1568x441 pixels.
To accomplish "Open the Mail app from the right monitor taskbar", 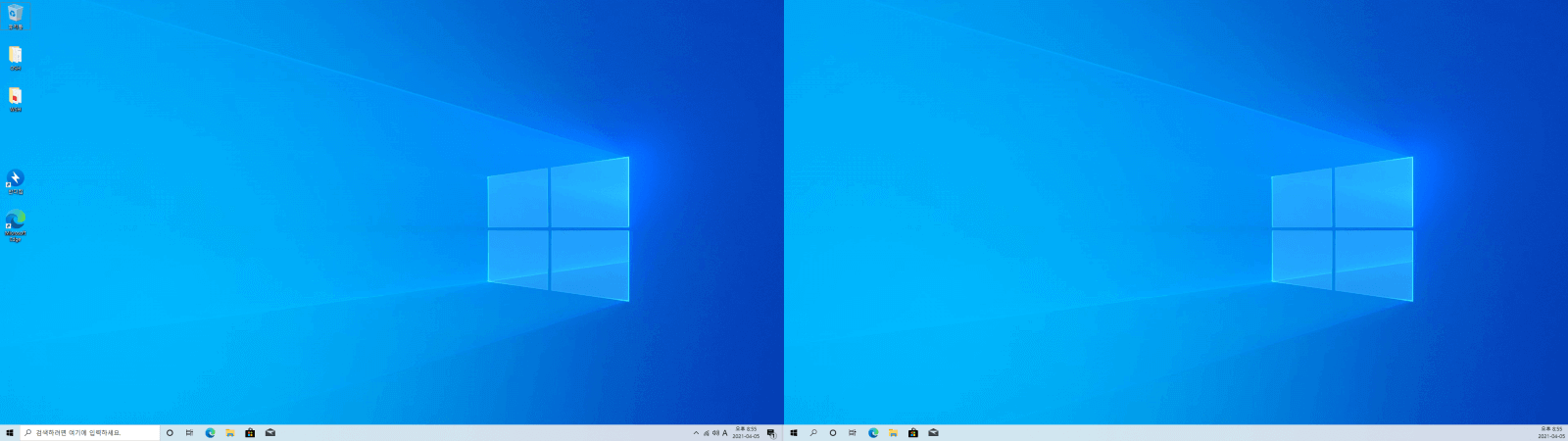I will click(934, 432).
